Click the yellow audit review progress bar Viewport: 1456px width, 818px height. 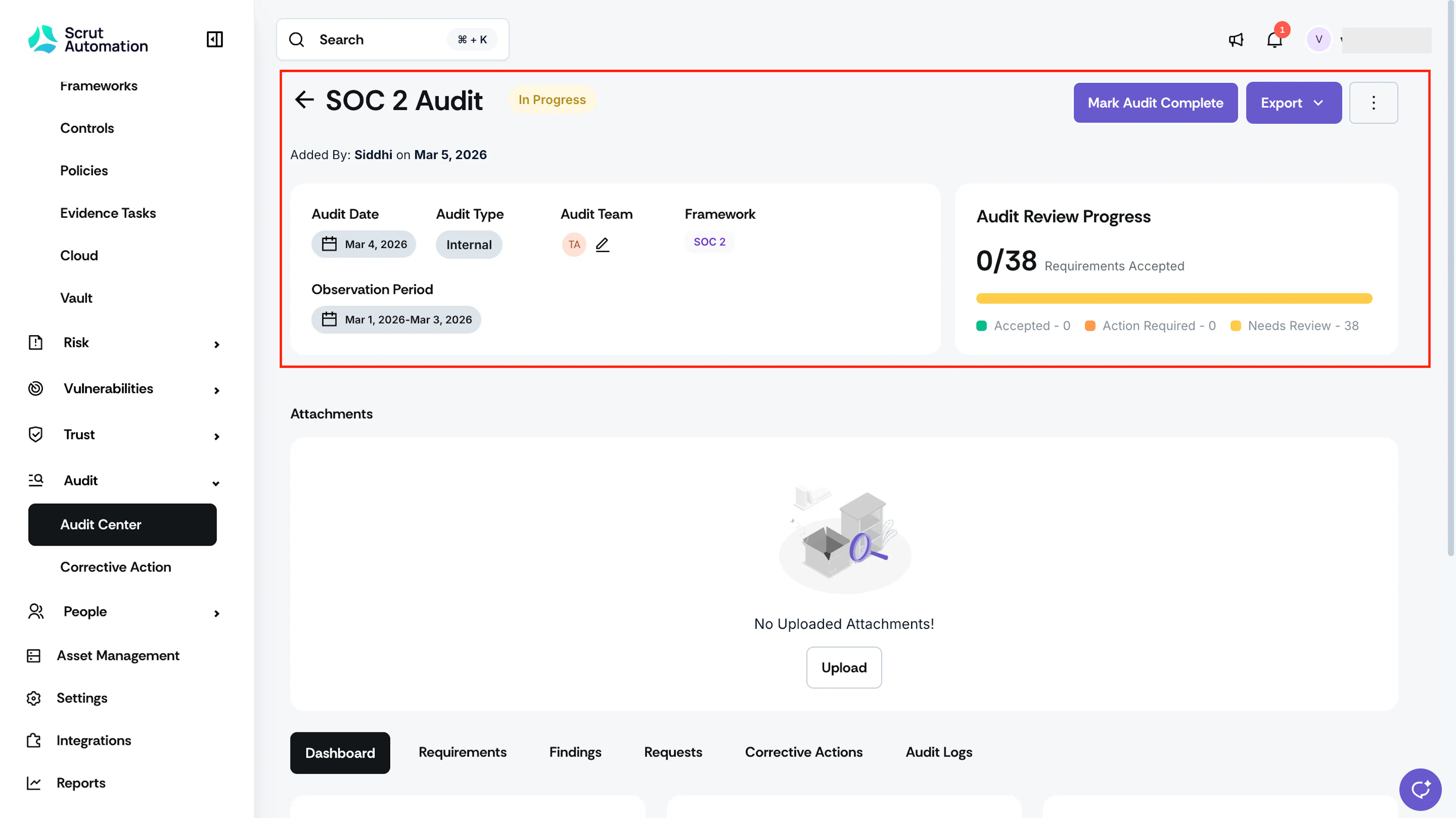tap(1174, 298)
